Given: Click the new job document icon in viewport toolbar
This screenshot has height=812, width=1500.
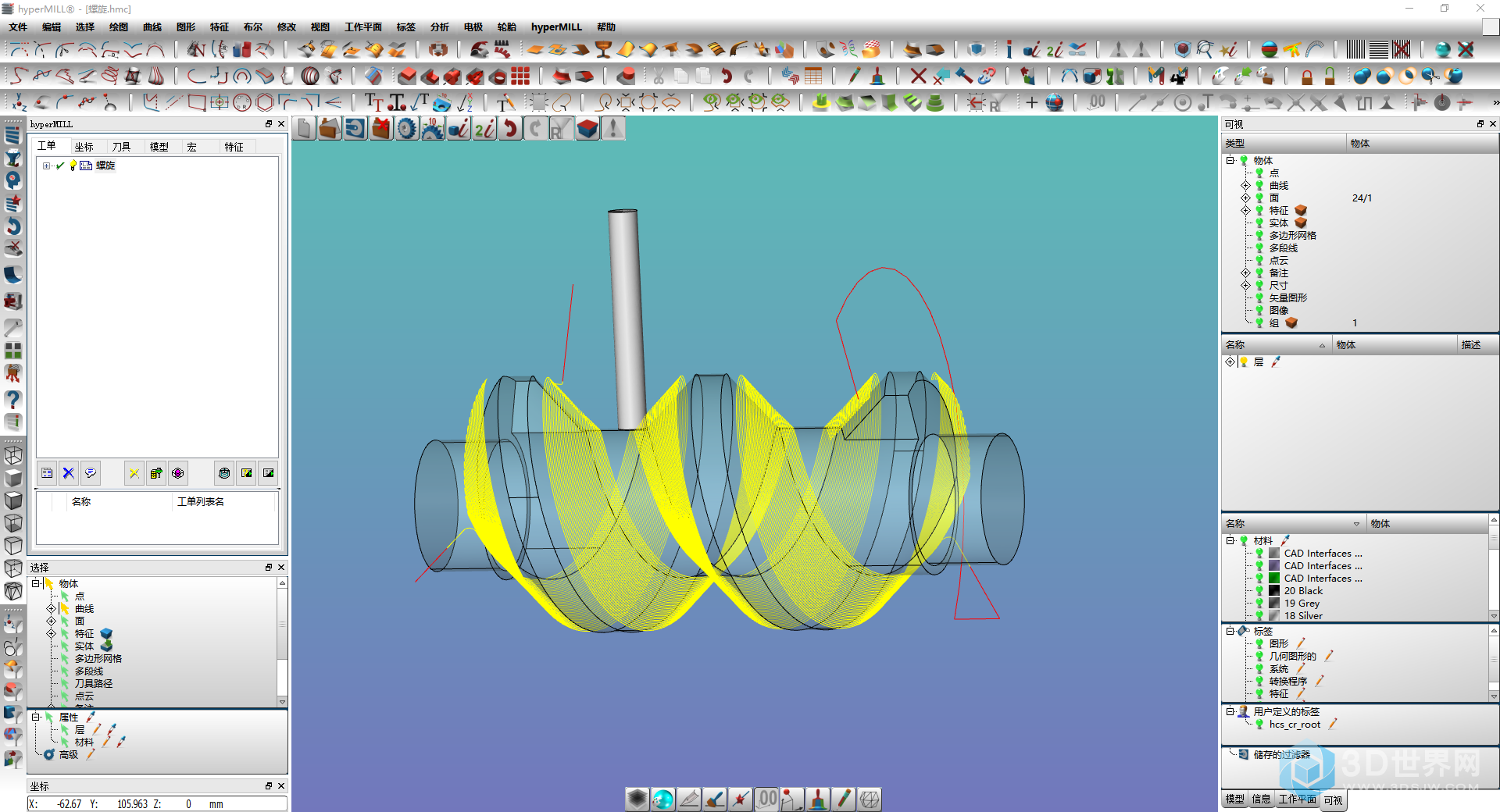Looking at the screenshot, I should tap(305, 129).
